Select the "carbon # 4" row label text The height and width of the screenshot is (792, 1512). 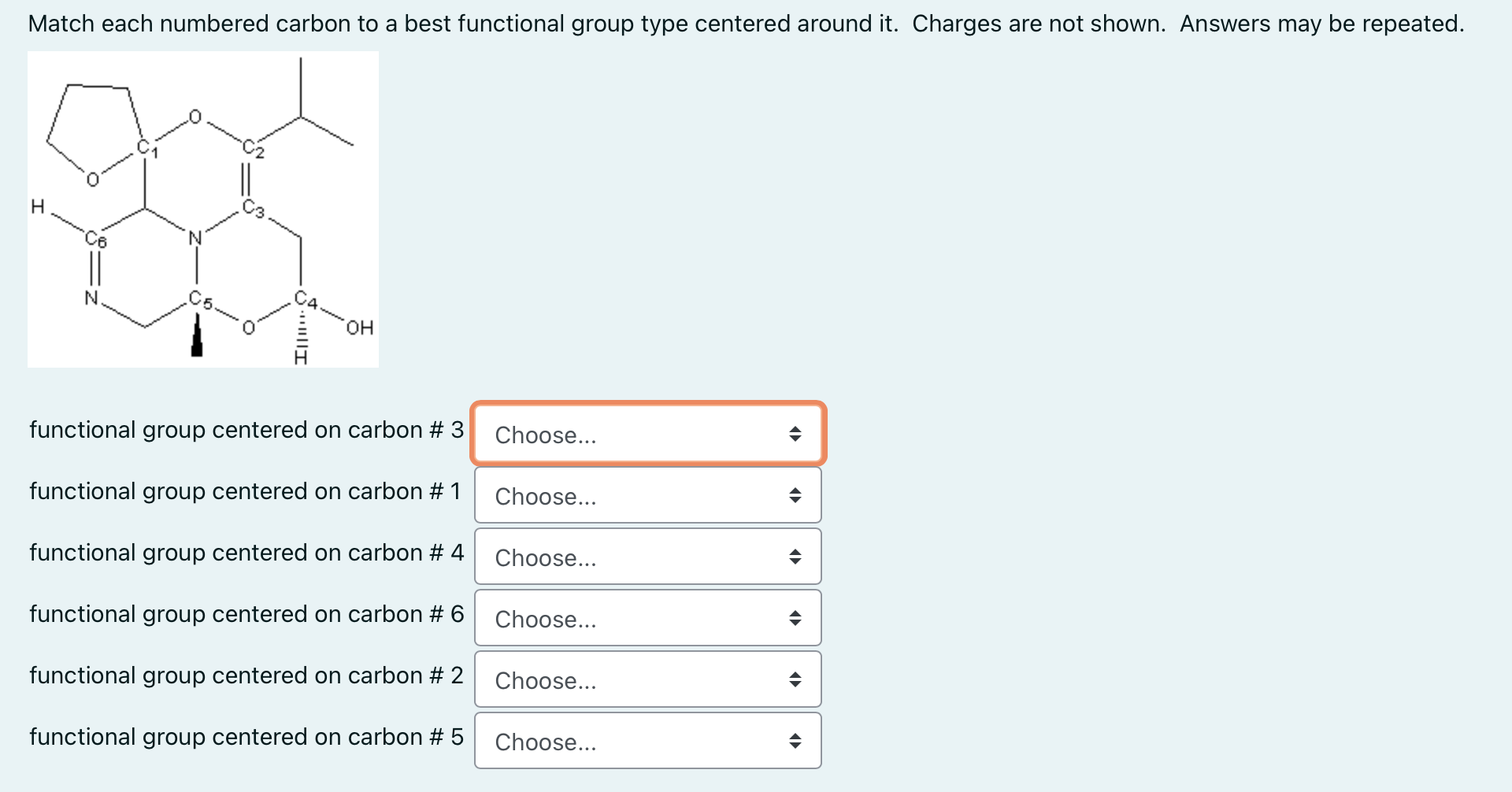[246, 553]
